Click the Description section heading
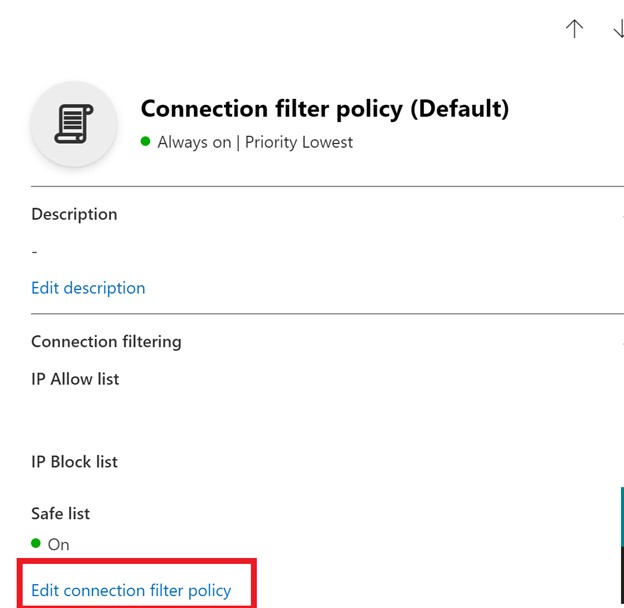The image size is (624, 608). coord(74,214)
